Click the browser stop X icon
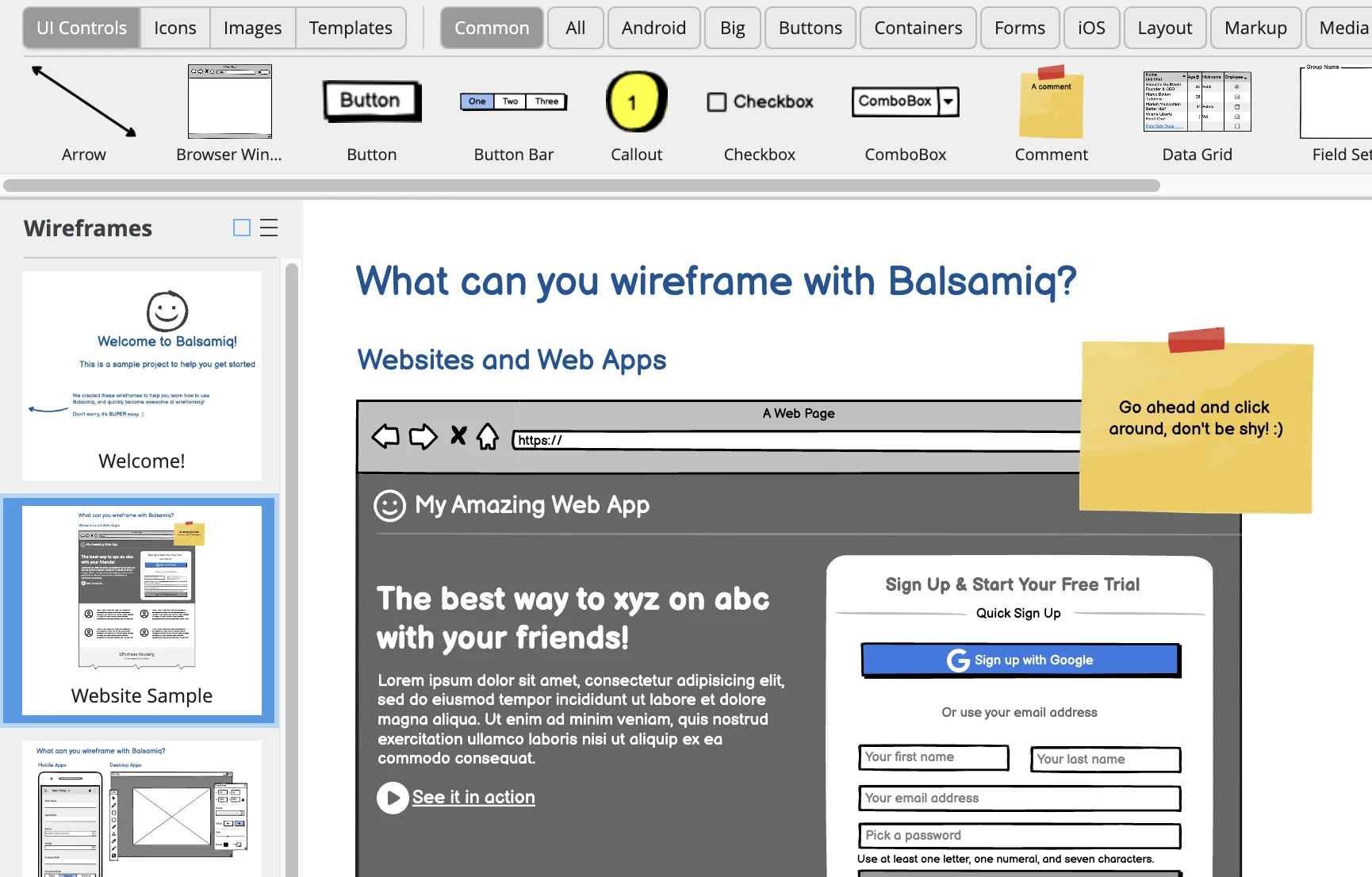1372x877 pixels. [458, 435]
